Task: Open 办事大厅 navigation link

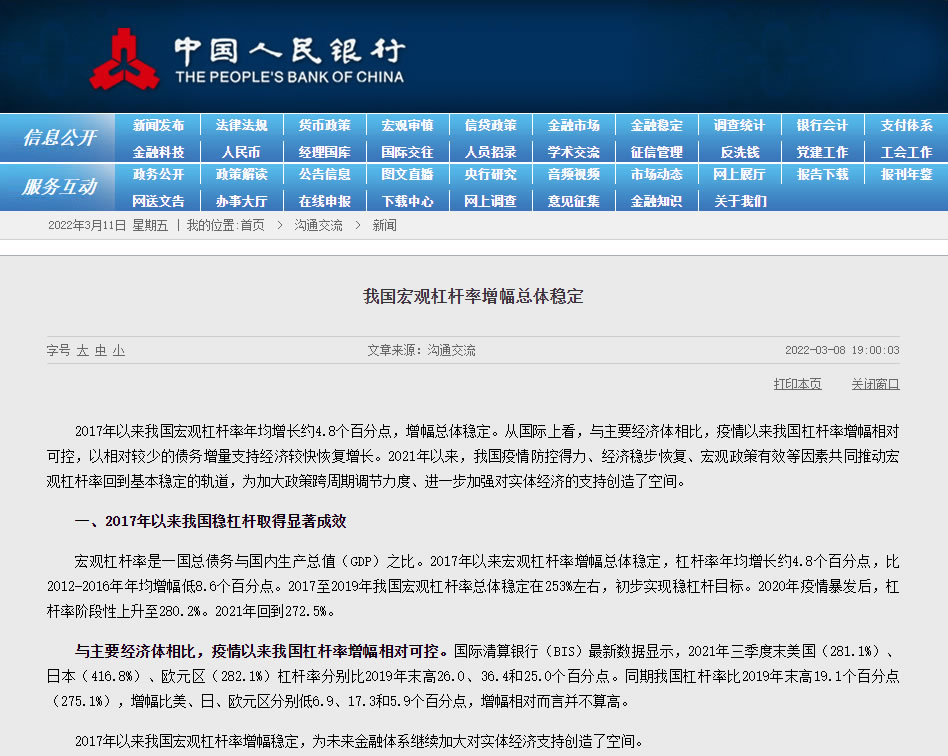Action: click(x=241, y=201)
